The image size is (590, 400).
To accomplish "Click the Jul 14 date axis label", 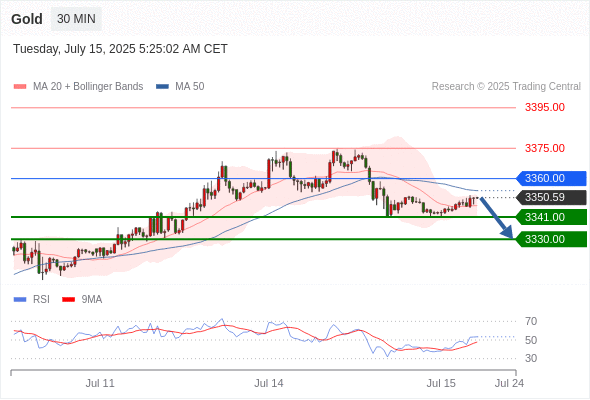I will pyautogui.click(x=269, y=383).
